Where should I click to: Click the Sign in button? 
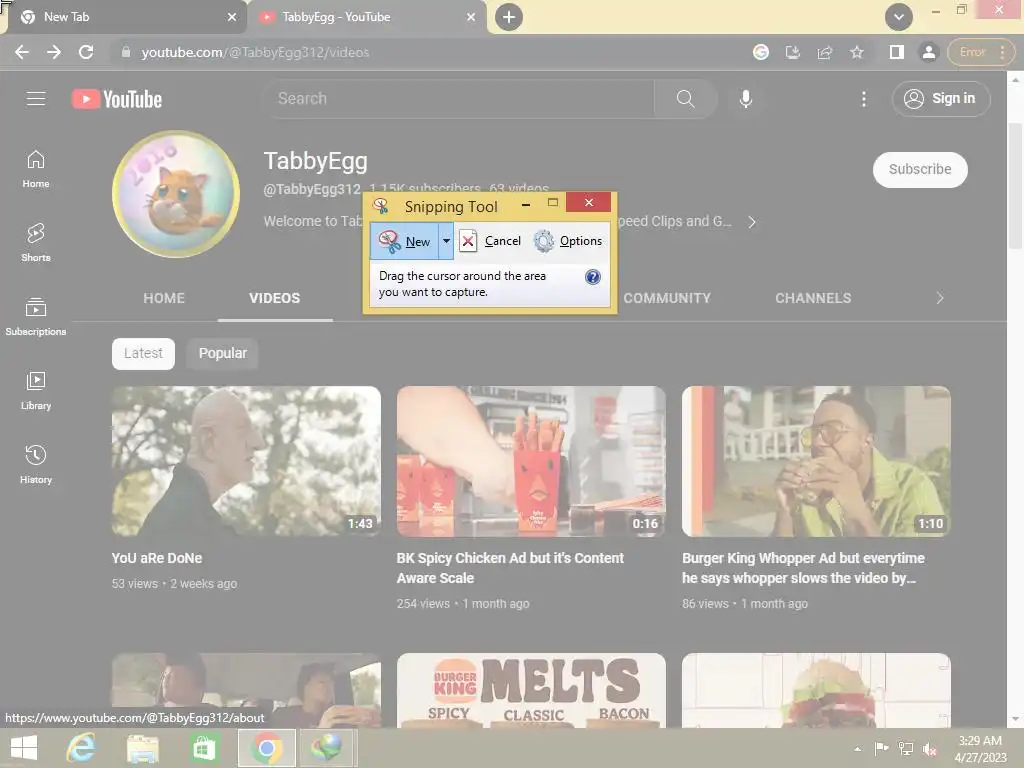(940, 99)
